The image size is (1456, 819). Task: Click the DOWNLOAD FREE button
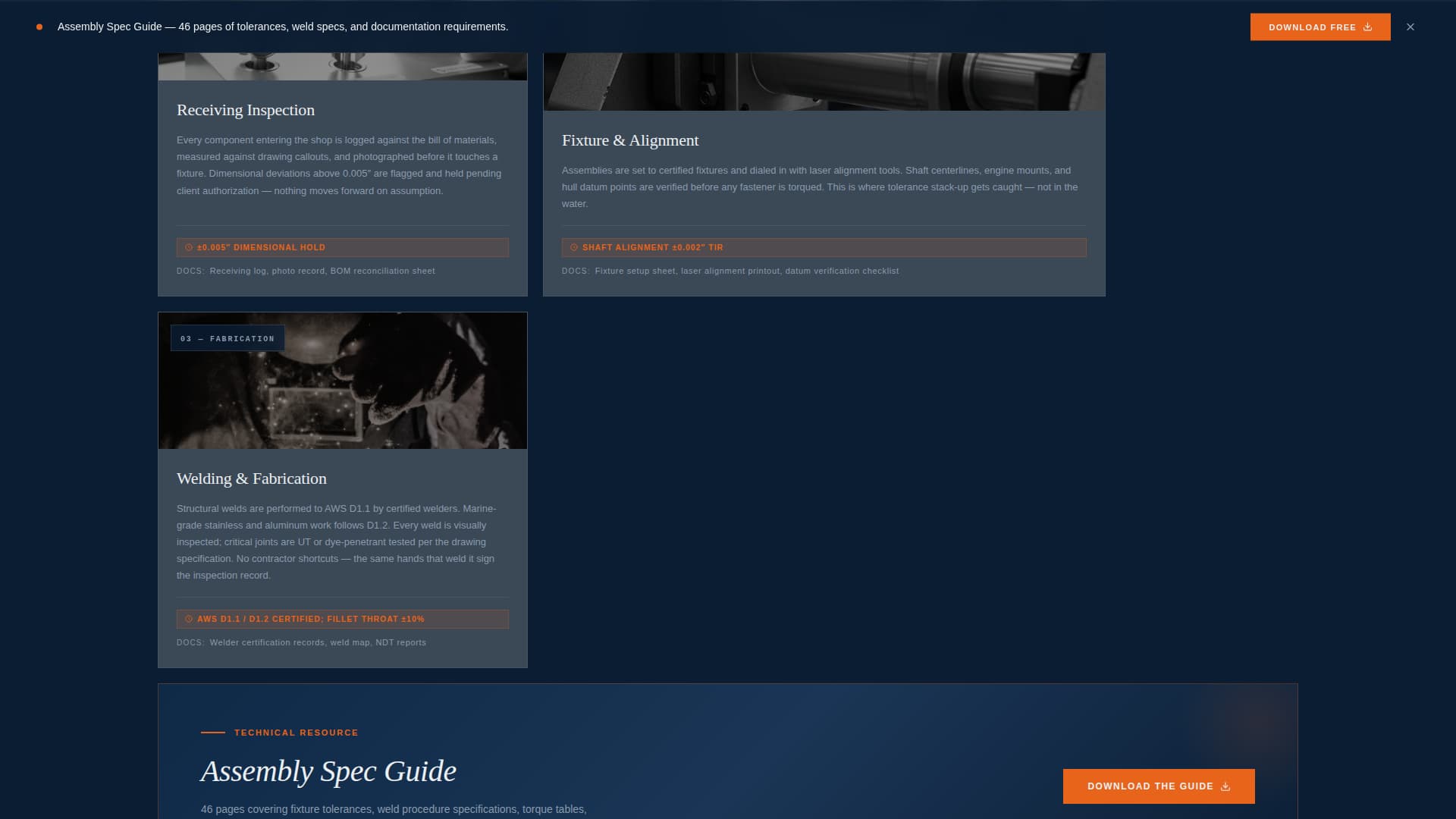[x=1319, y=27]
